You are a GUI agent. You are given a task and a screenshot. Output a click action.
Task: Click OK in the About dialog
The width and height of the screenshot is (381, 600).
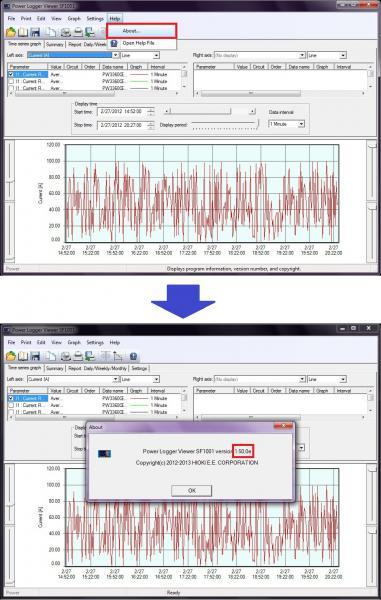pos(192,491)
